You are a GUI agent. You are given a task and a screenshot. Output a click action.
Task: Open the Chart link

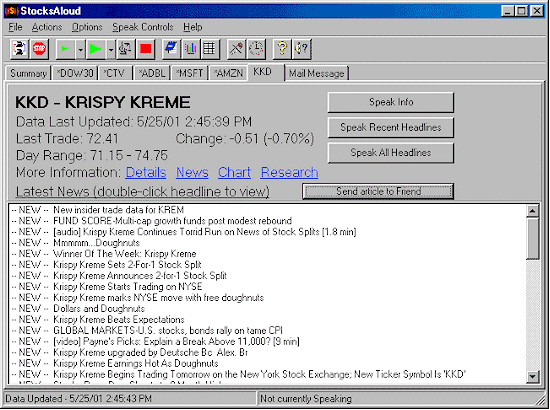[x=234, y=172]
